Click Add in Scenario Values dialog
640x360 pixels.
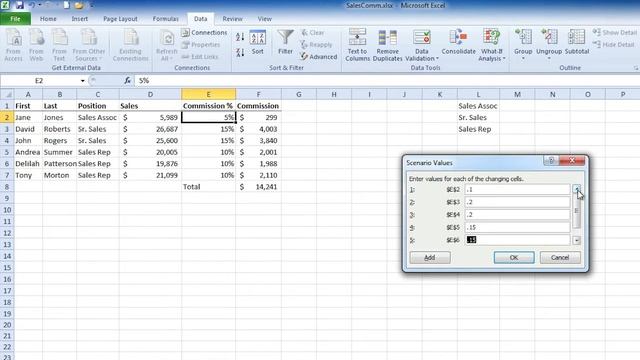click(x=430, y=258)
